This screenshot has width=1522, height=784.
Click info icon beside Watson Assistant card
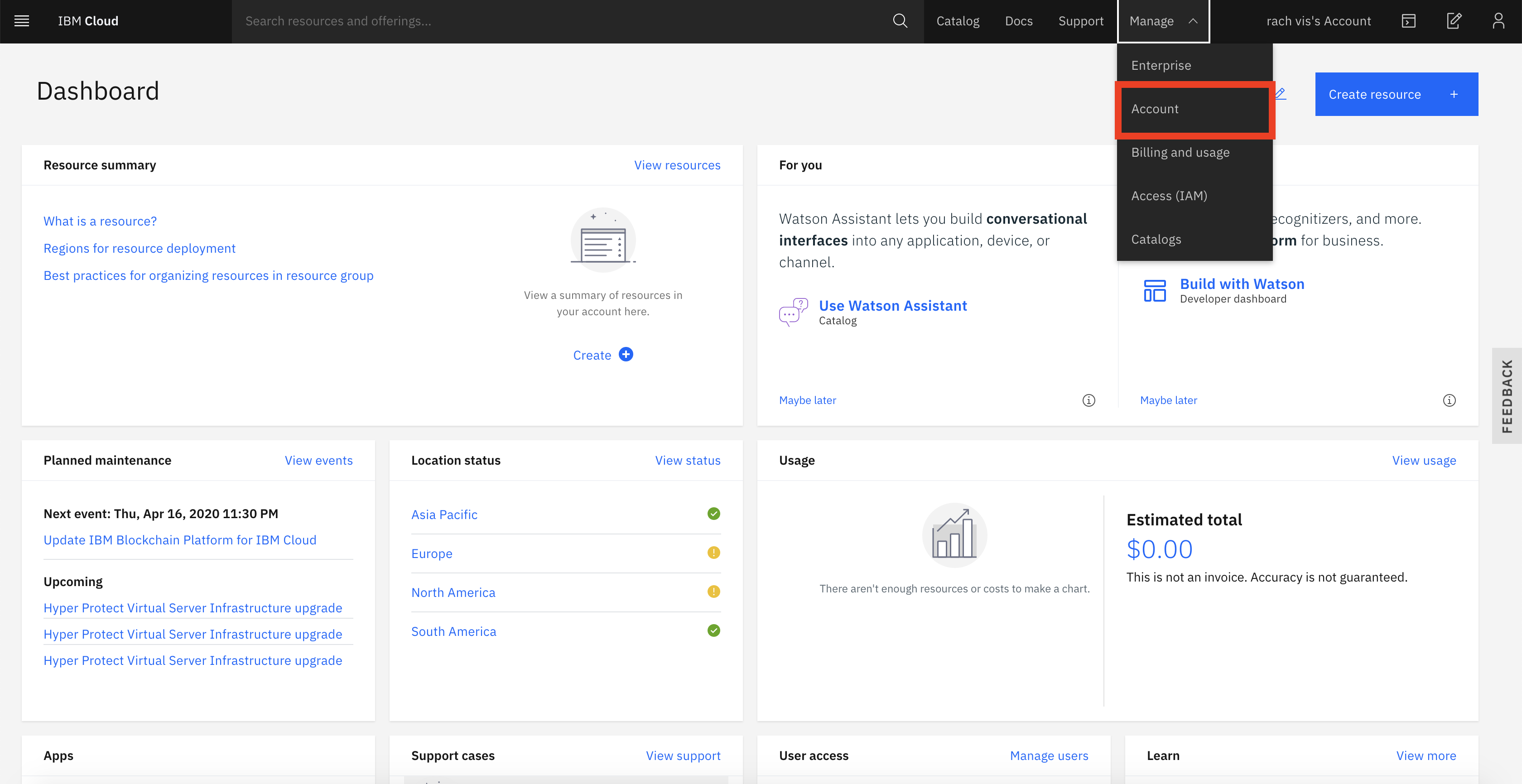pos(1089,400)
